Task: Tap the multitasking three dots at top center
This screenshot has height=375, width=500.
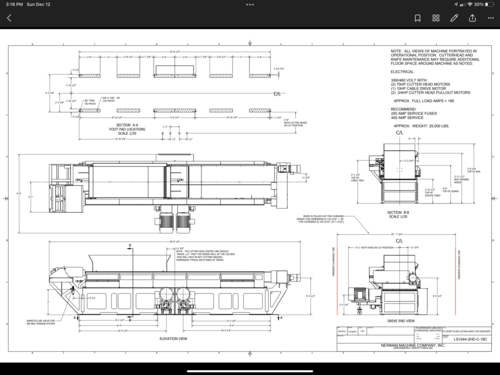Action: [250, 5]
